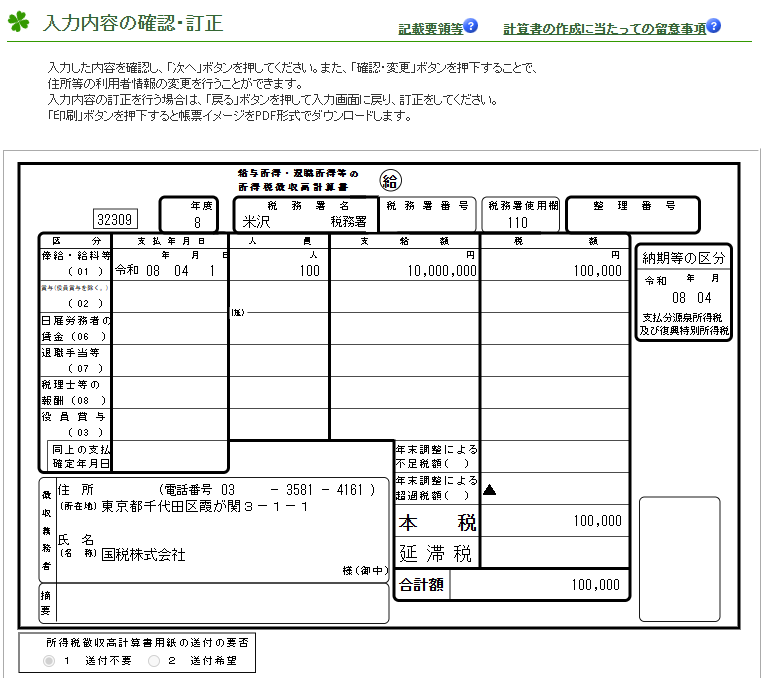Click the 32309 code box
763x678 pixels.
(x=115, y=220)
